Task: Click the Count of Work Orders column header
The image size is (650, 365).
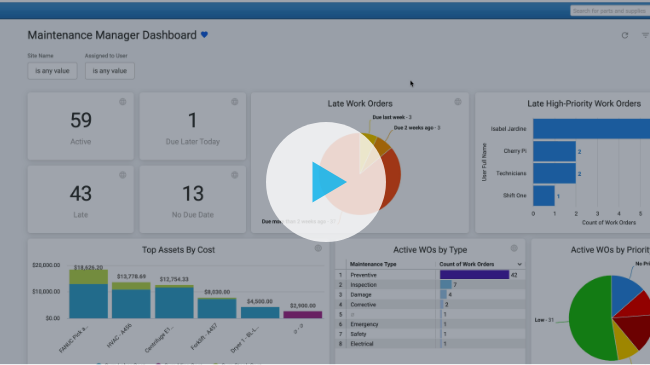Action: (467, 264)
